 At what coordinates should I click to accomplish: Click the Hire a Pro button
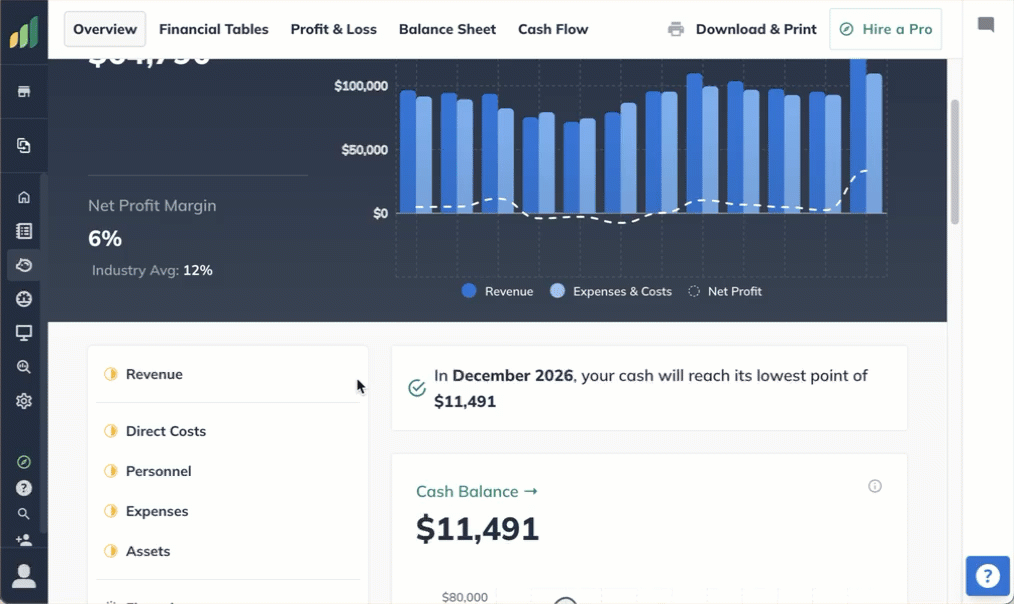[886, 29]
